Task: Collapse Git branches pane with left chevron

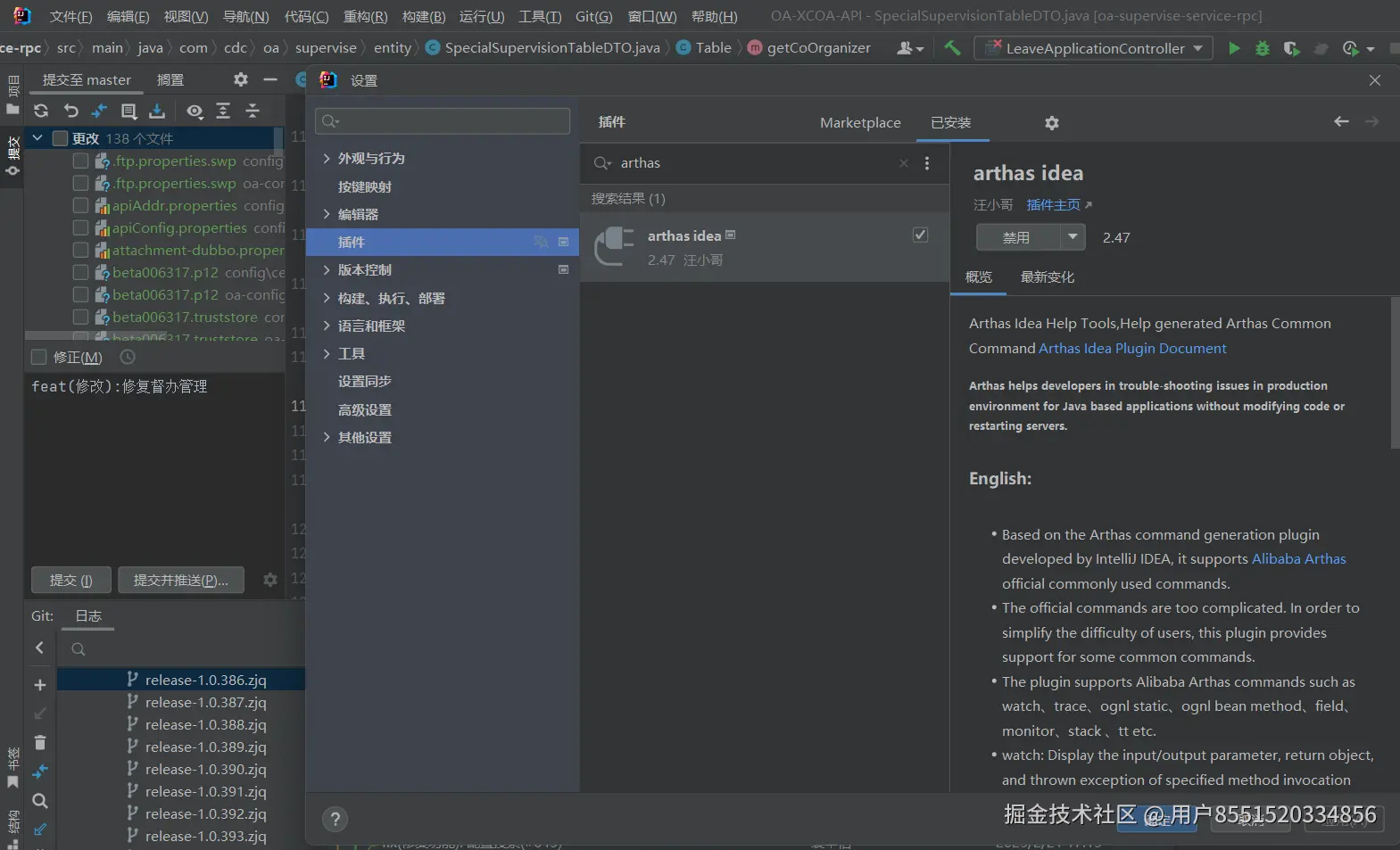Action: 39,648
